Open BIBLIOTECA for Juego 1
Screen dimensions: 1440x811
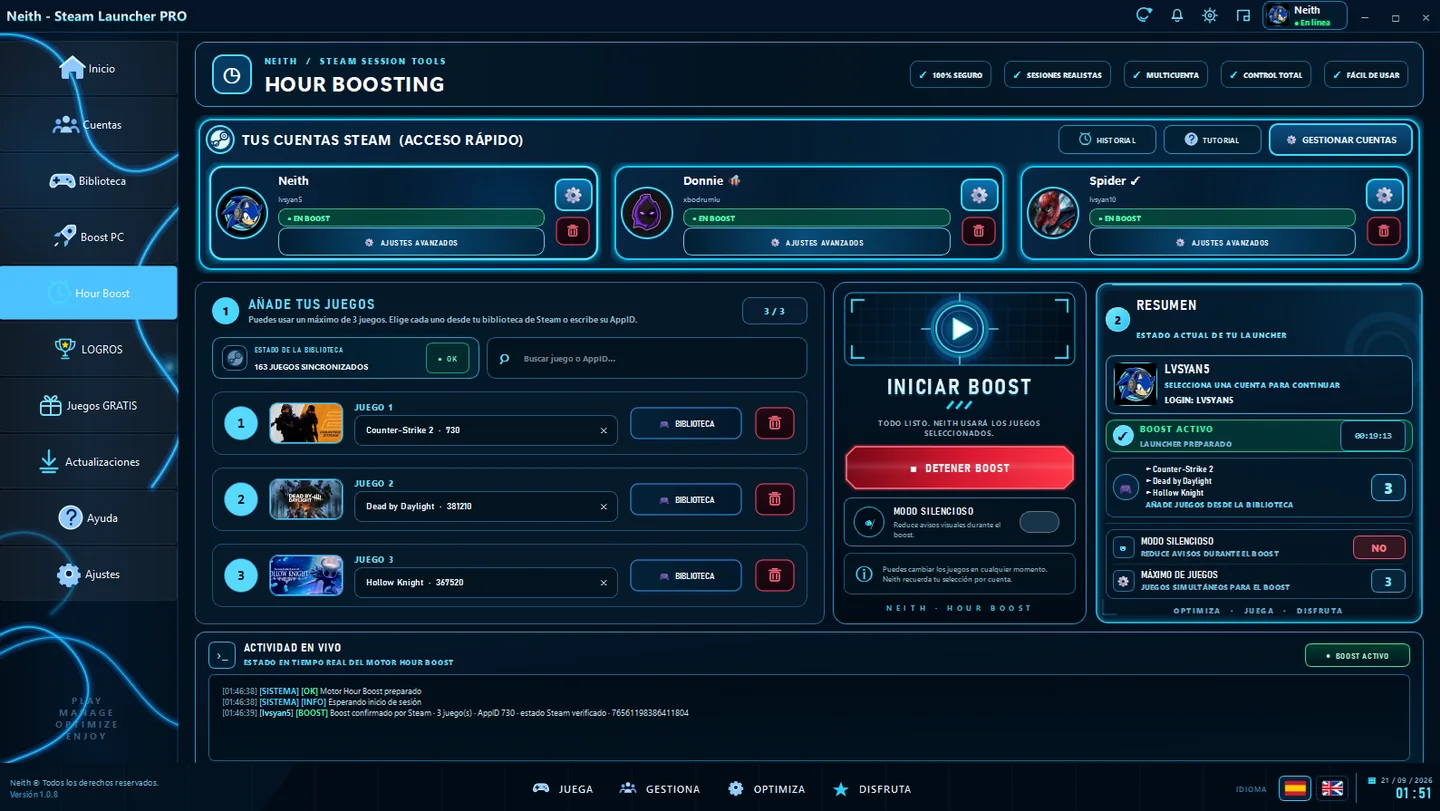coord(686,423)
